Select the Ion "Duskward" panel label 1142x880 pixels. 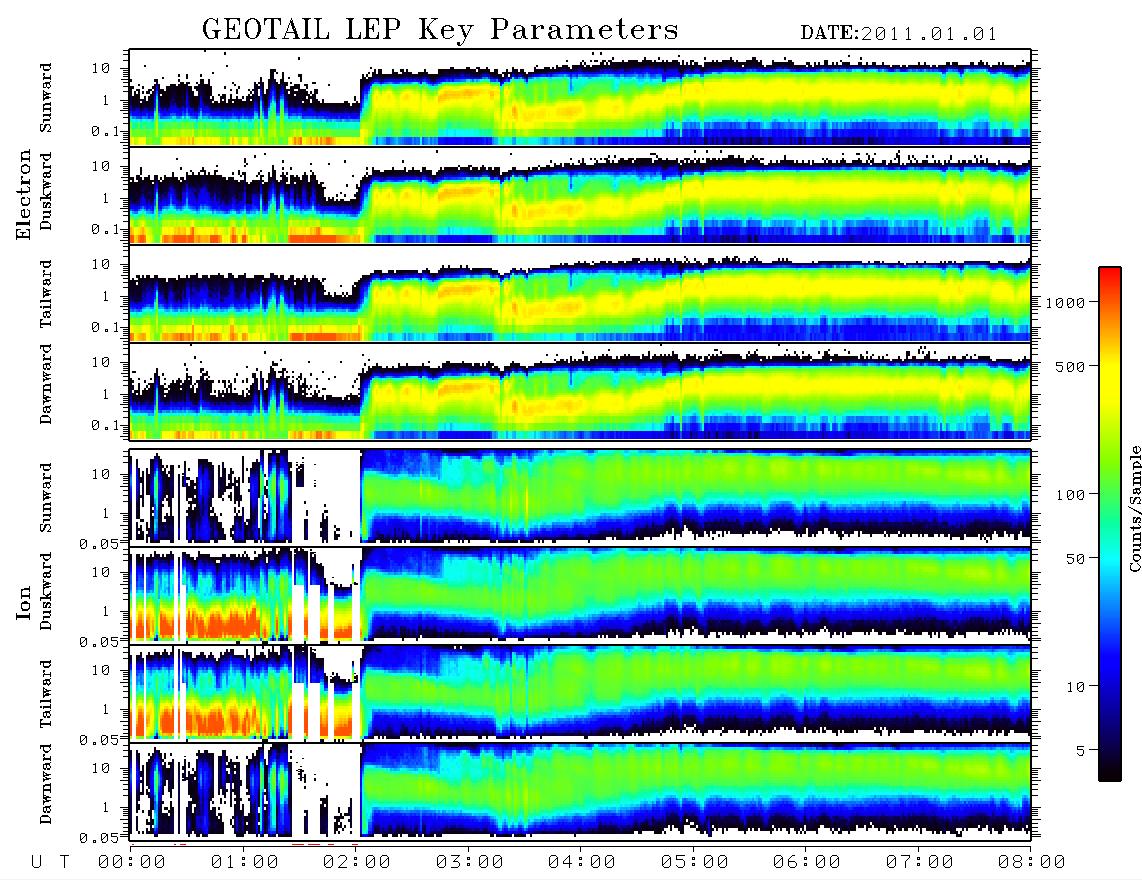46,592
